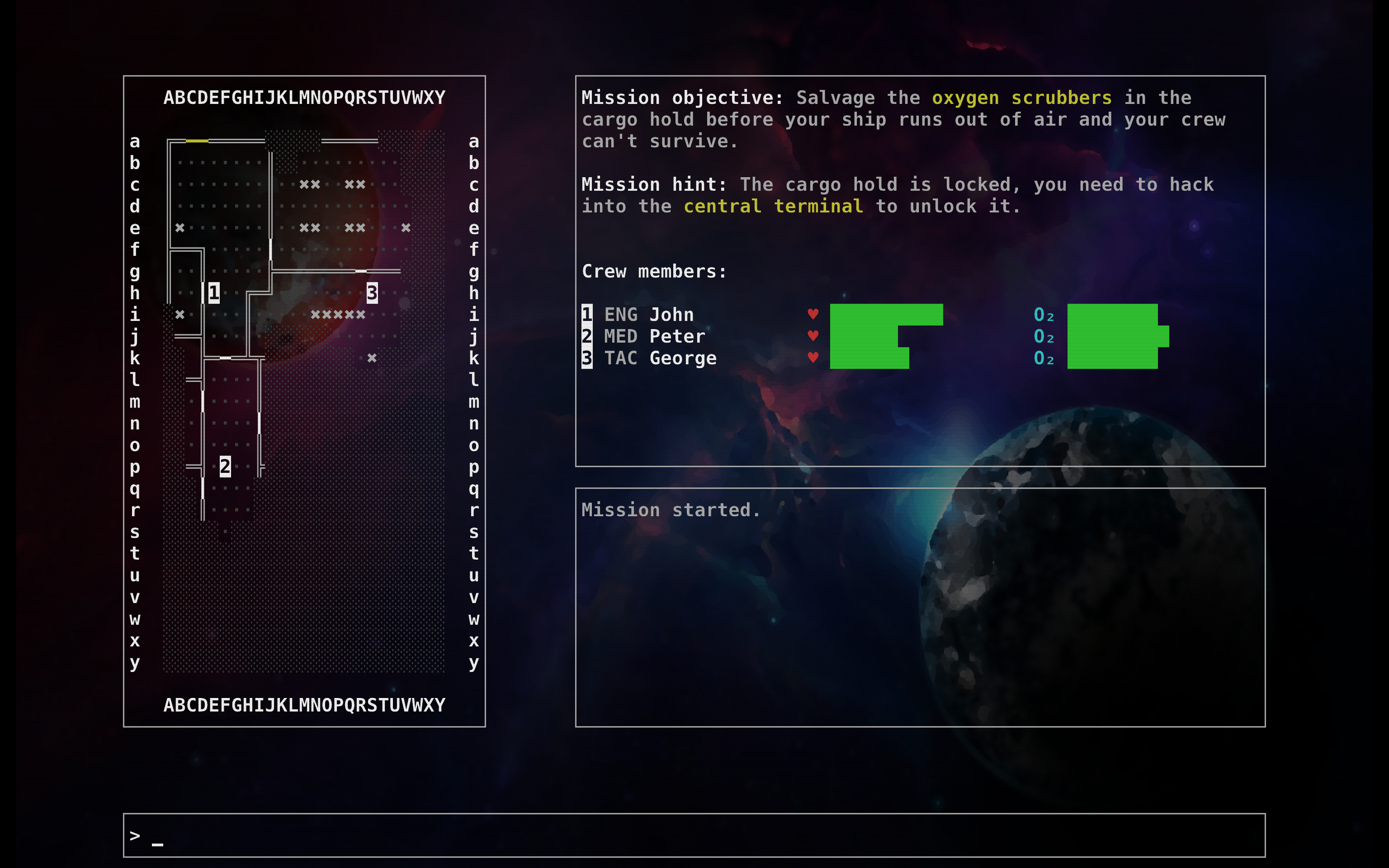Image resolution: width=1389 pixels, height=868 pixels.
Task: Click crew marker 3 on the map
Action: (372, 293)
